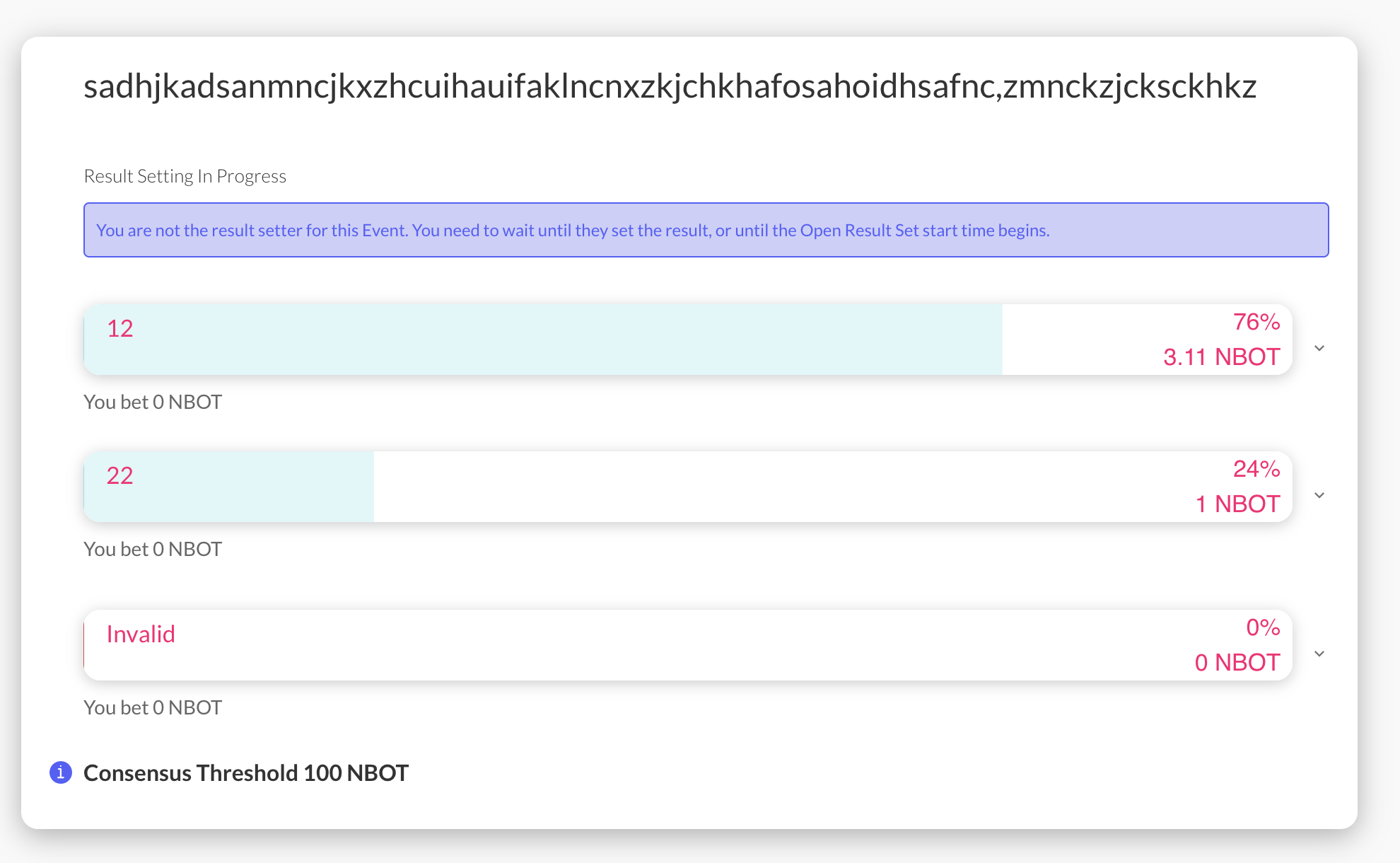Expand details for outcome 12
The height and width of the screenshot is (863, 1400).
click(1319, 347)
